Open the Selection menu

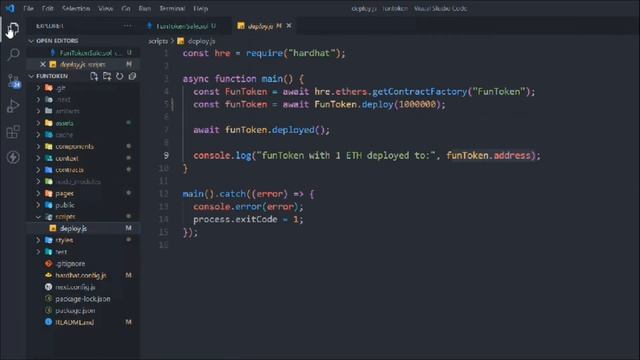(x=76, y=8)
